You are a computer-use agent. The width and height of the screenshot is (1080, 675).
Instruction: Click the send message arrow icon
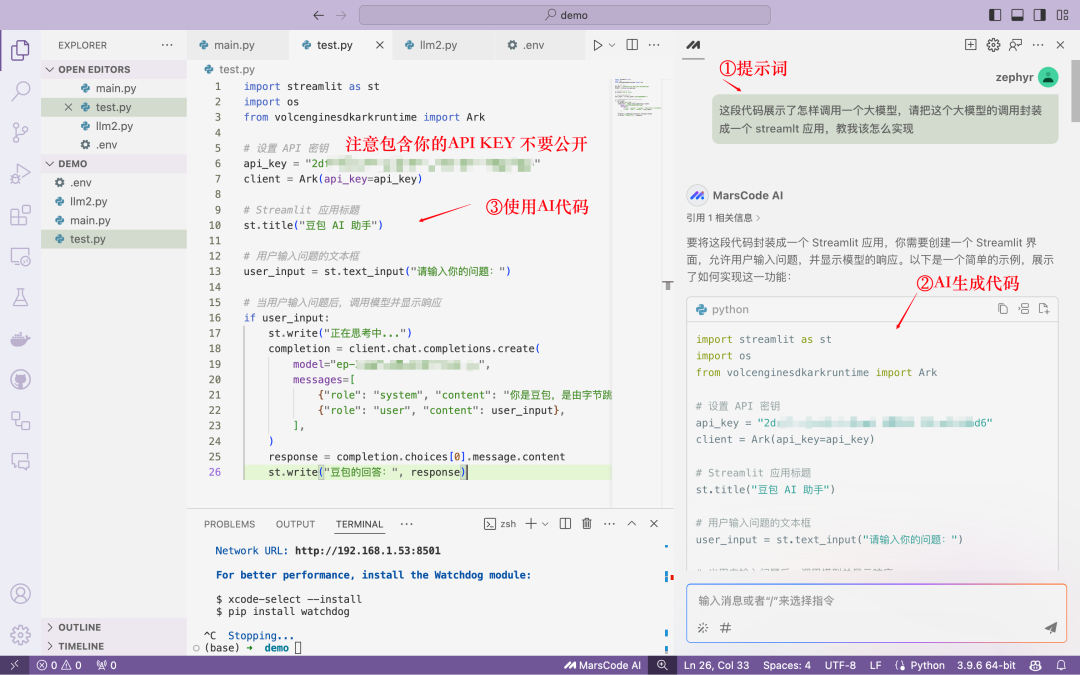coord(1050,627)
